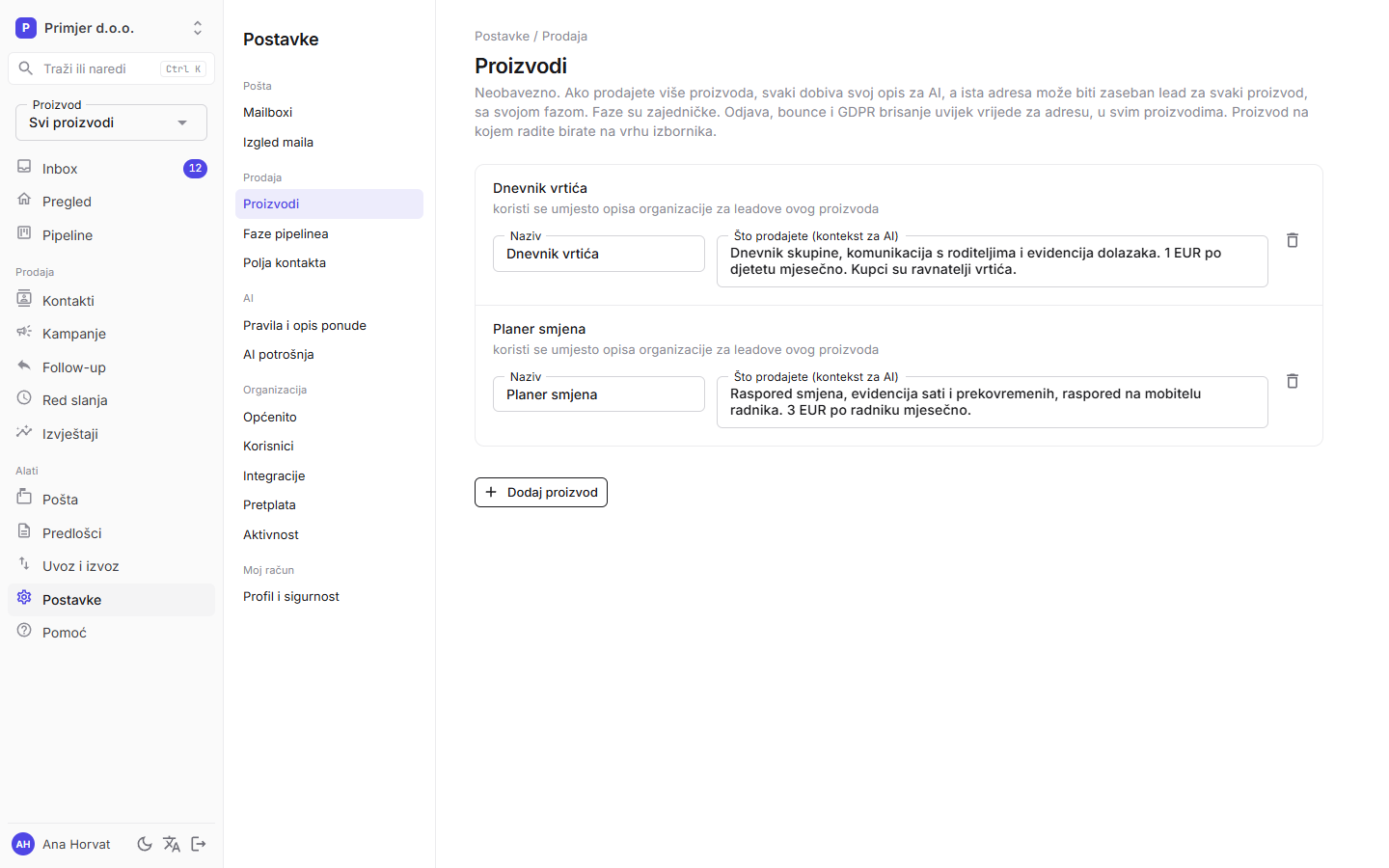The height and width of the screenshot is (868, 1389).
Task: Open Izgled maila settings
Action: tap(329, 142)
